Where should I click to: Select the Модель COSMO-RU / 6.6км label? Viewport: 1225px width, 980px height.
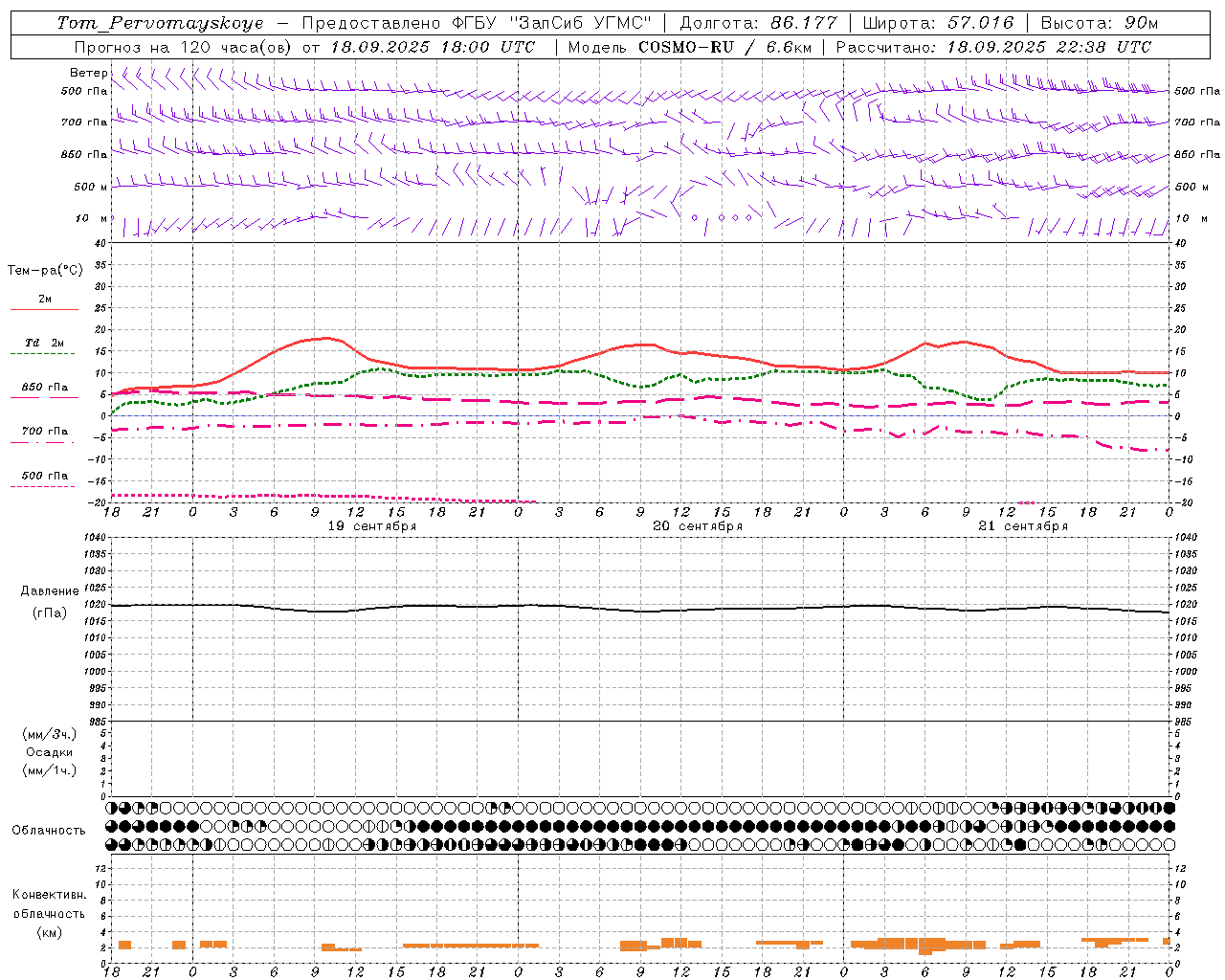(690, 47)
